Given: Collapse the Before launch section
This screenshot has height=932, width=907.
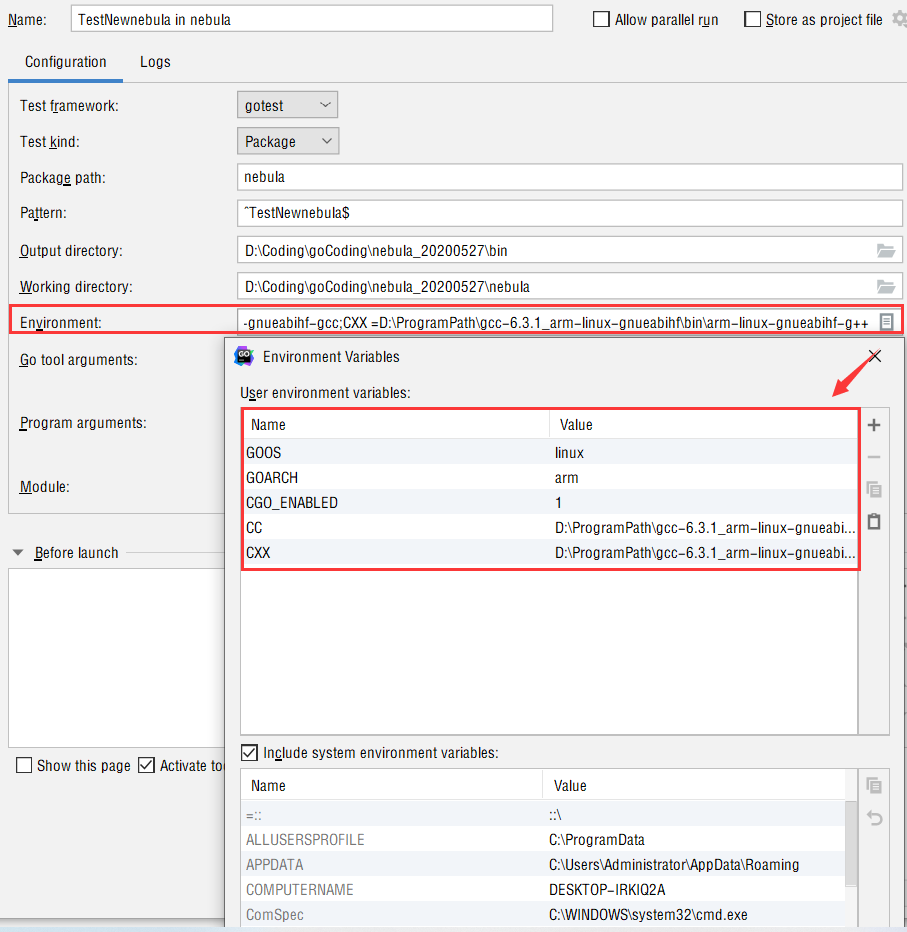Looking at the screenshot, I should tap(18, 553).
